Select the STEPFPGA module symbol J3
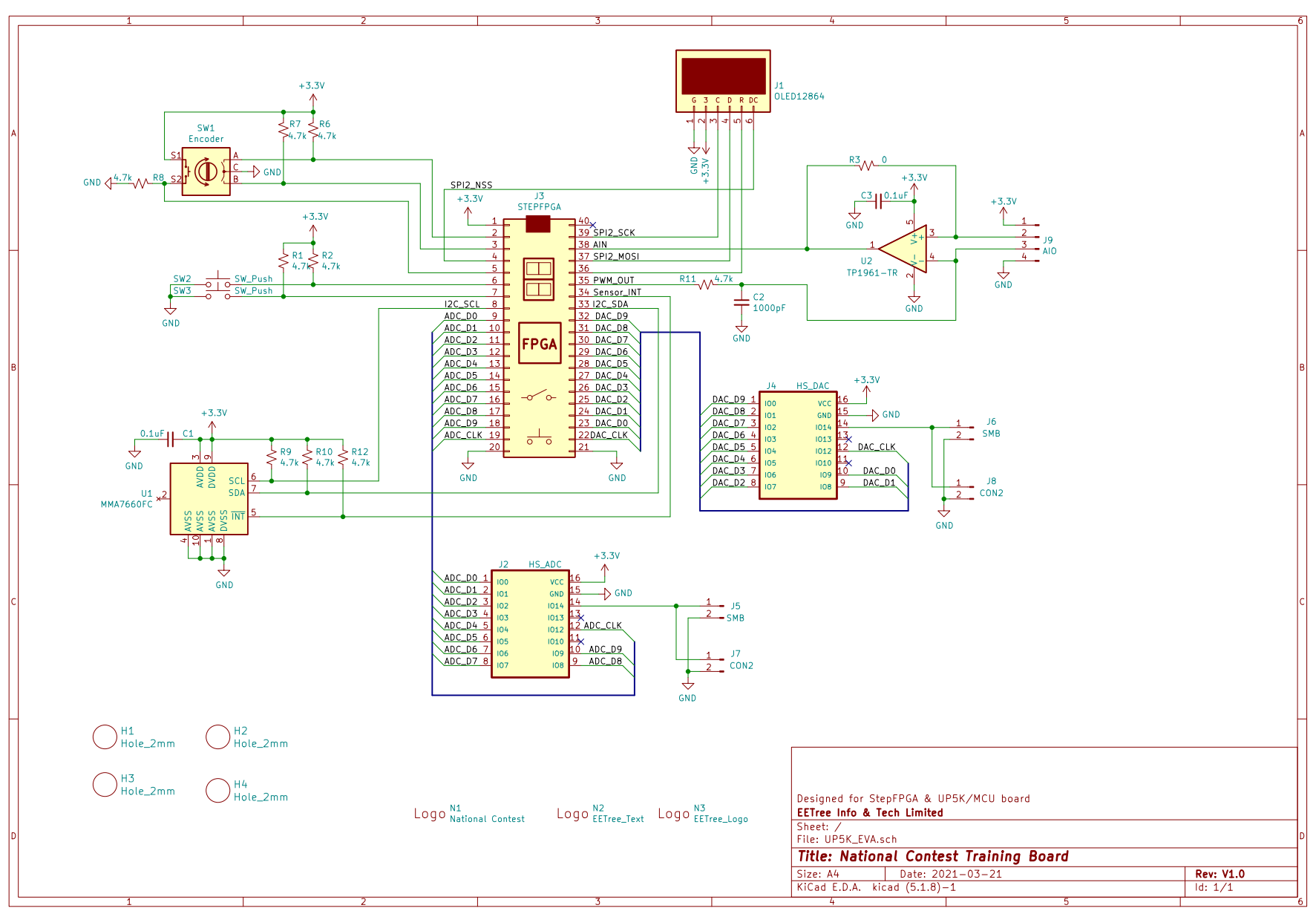 coord(539,338)
